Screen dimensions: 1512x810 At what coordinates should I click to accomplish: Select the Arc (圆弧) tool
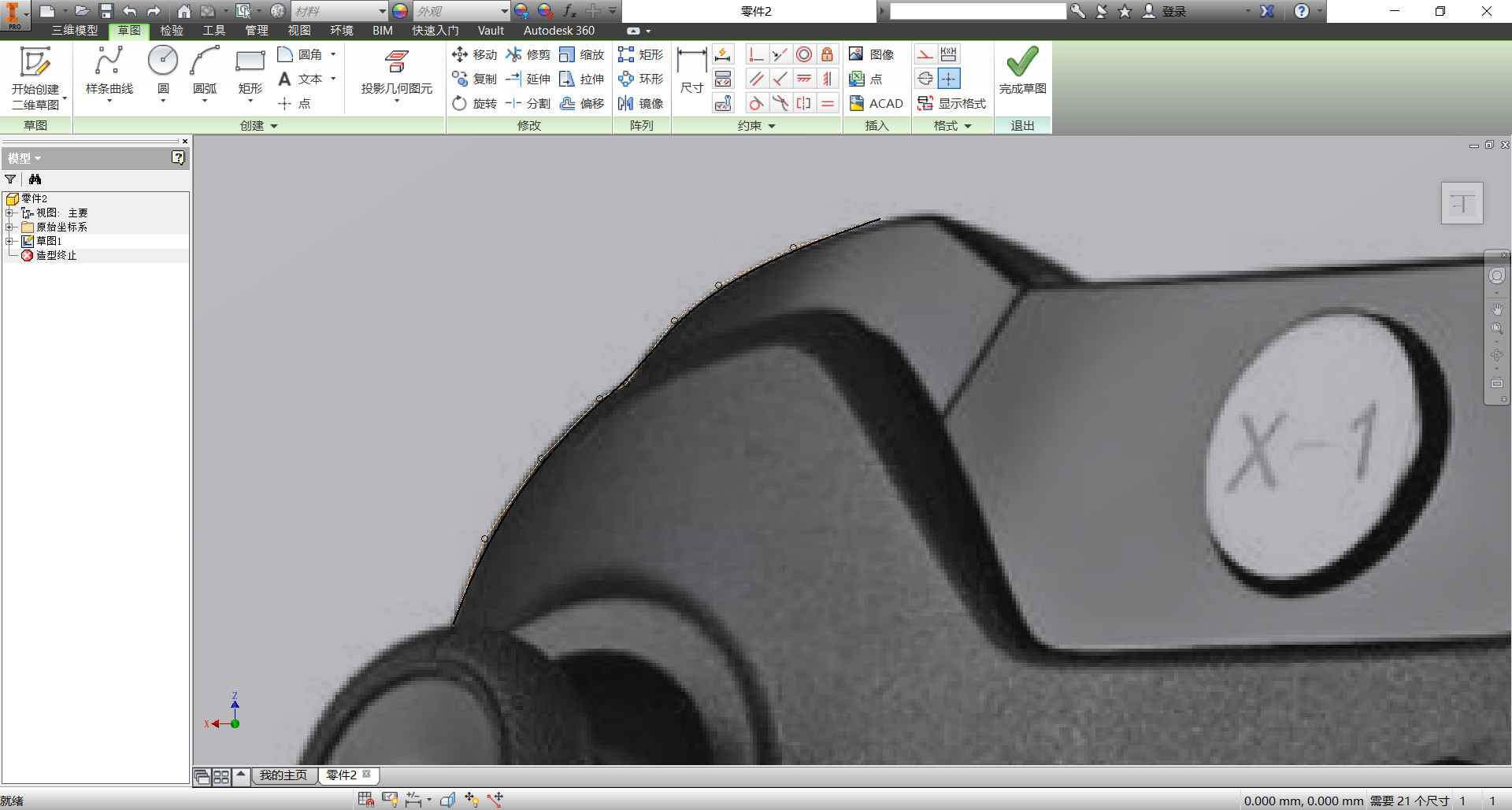click(x=205, y=71)
